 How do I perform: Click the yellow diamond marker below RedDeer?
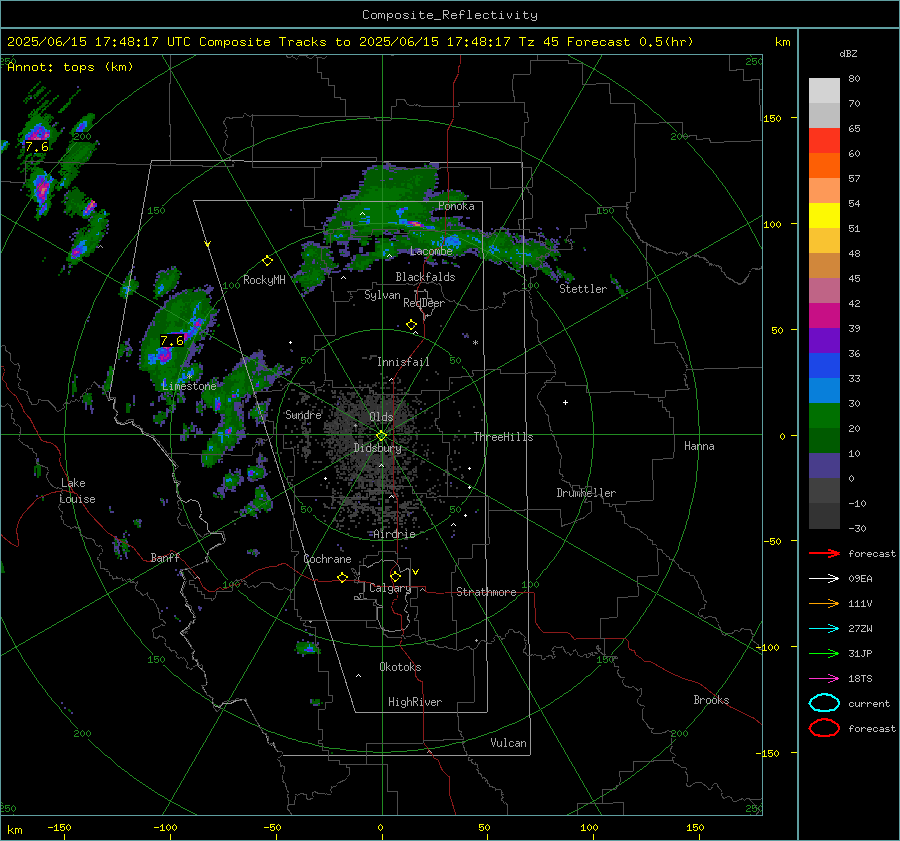[x=411, y=325]
